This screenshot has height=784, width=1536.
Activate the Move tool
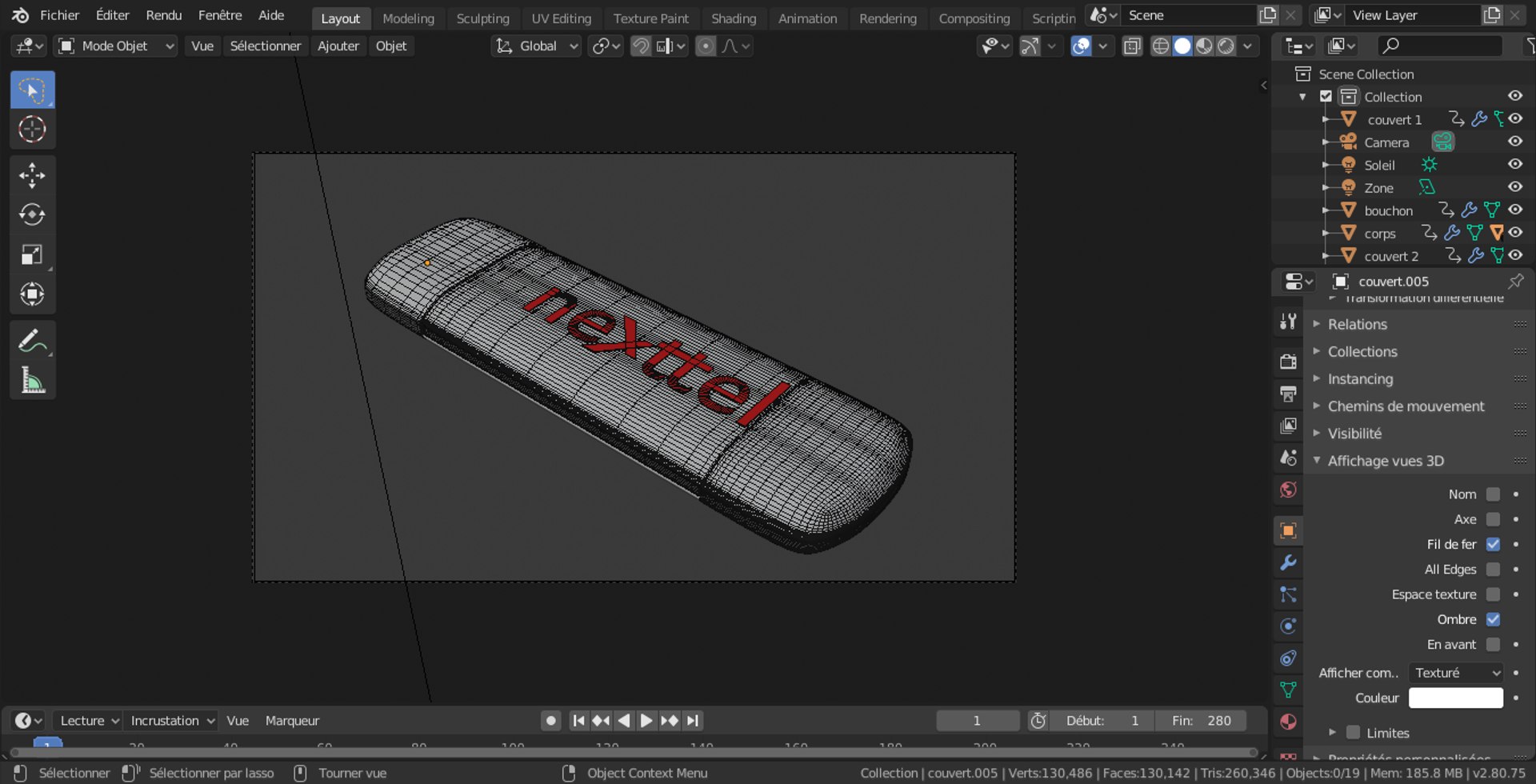click(x=32, y=175)
